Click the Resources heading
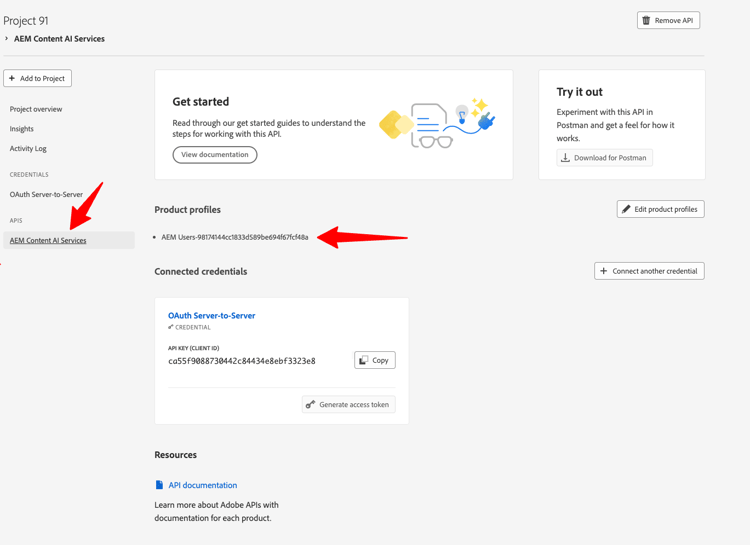Image resolution: width=750 pixels, height=545 pixels. [176, 455]
